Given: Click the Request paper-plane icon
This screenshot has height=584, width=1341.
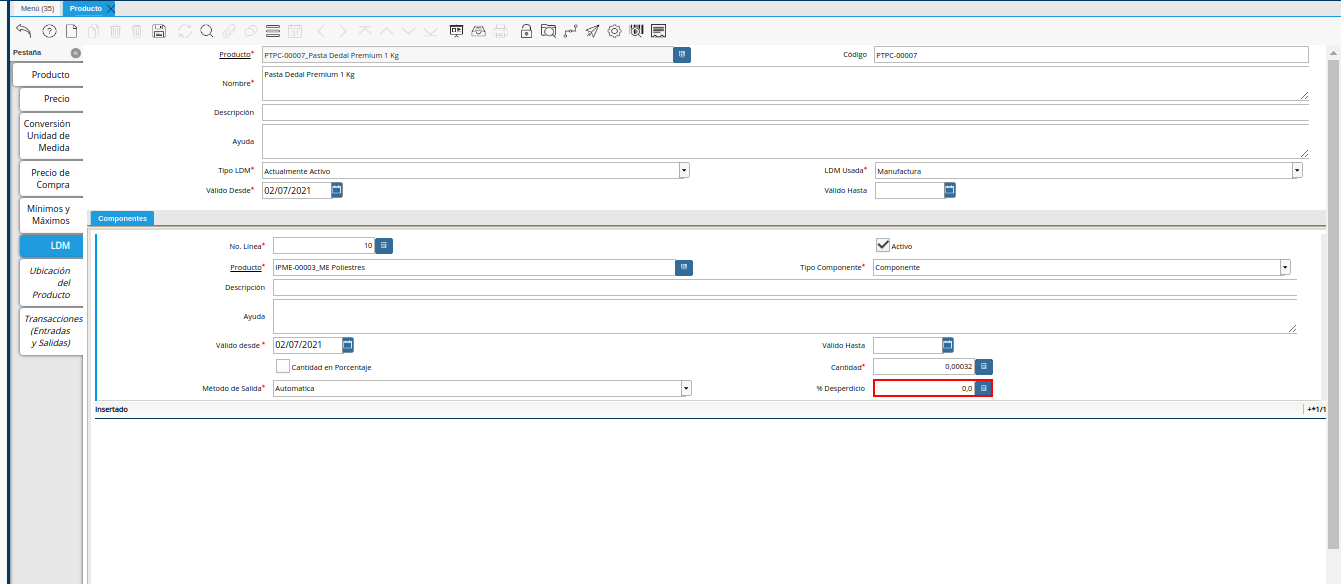Looking at the screenshot, I should pyautogui.click(x=593, y=31).
